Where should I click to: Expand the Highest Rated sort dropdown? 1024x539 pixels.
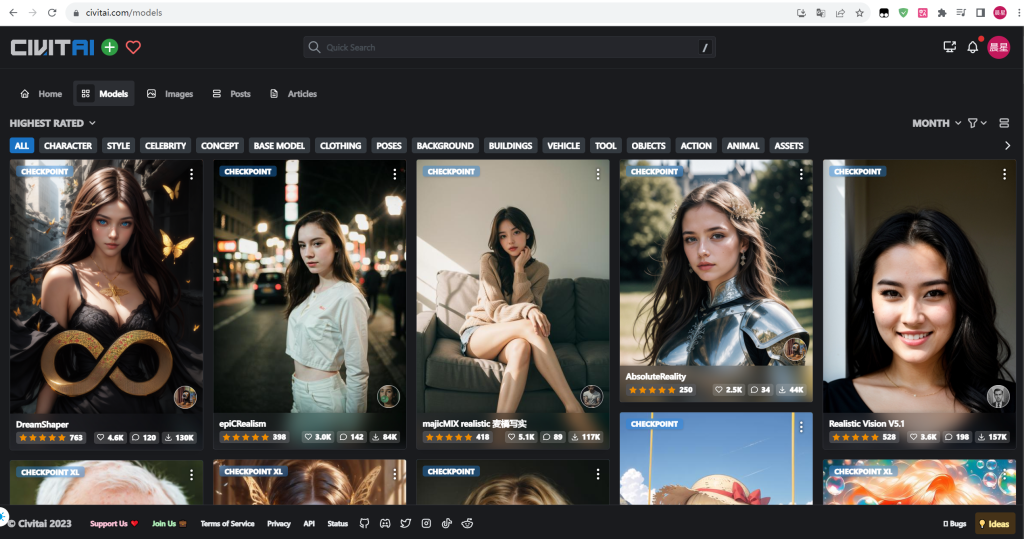(52, 123)
